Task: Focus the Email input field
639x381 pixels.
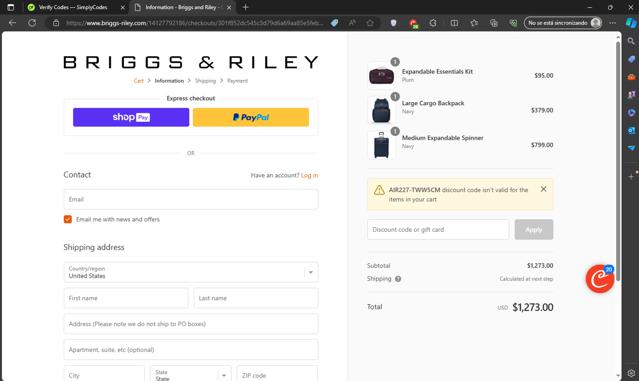Action: [191, 199]
